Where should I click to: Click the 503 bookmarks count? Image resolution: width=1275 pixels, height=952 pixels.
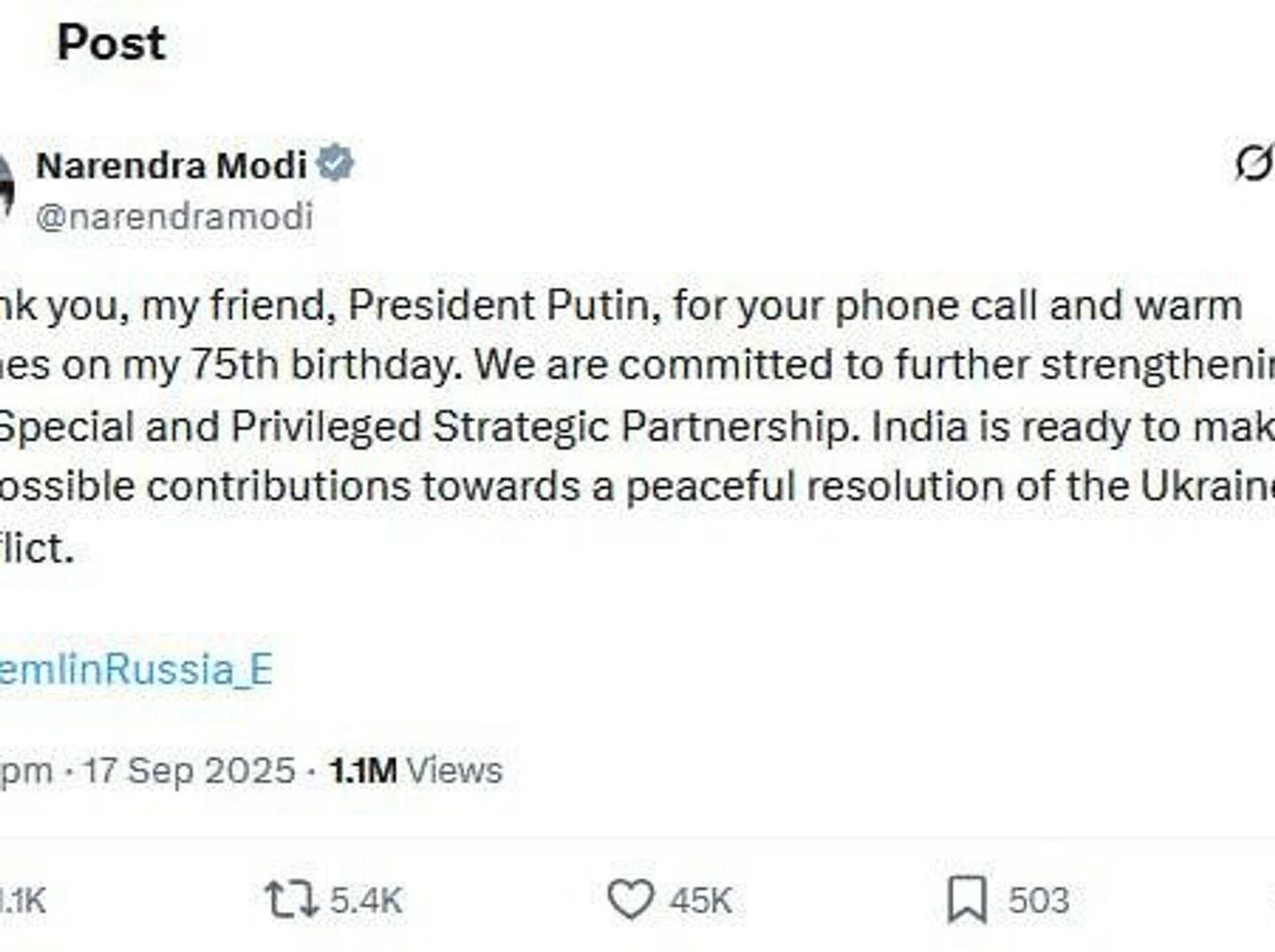[x=1039, y=901]
